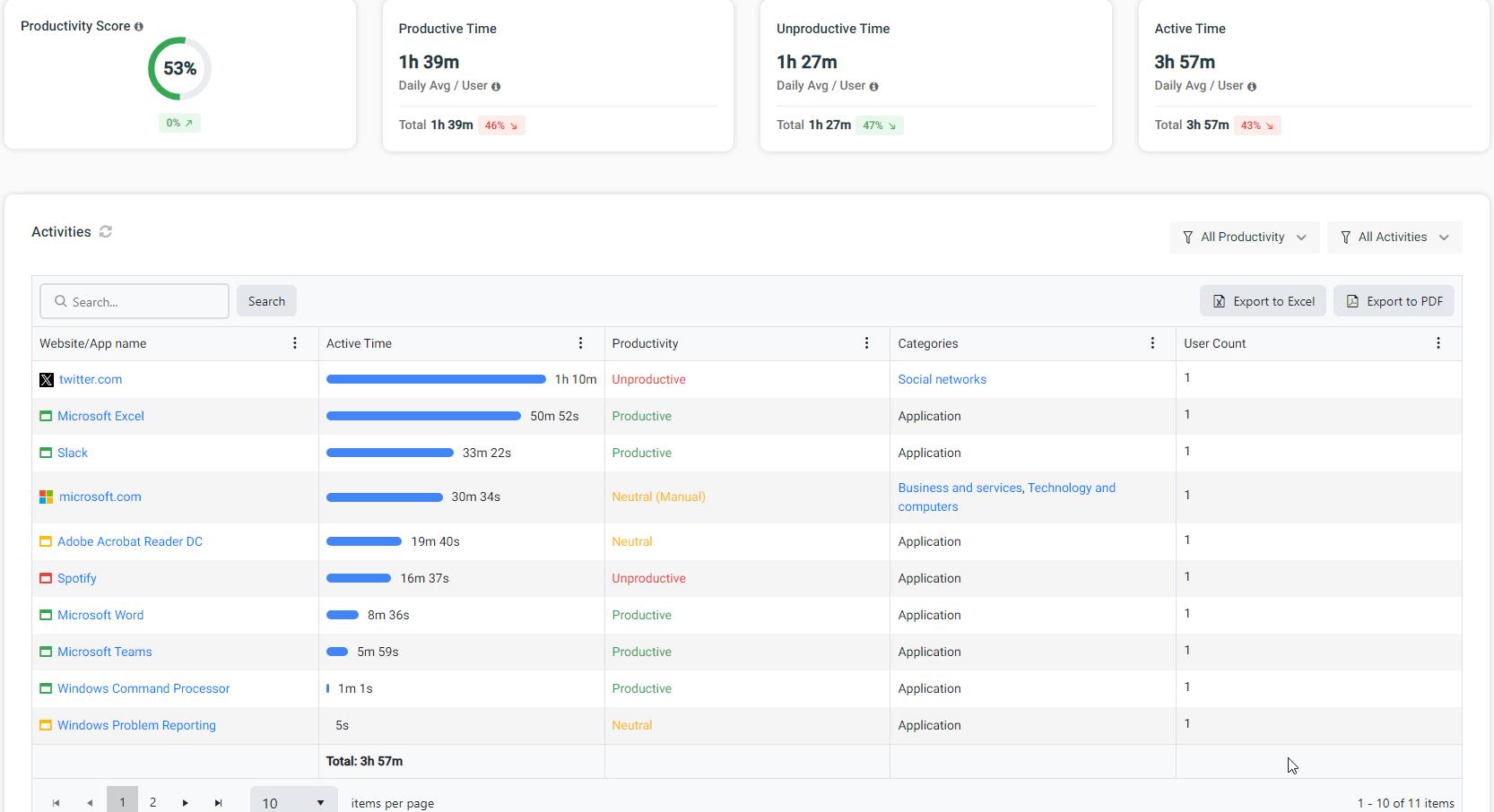
Task: Go to the previous page
Action: 90,803
